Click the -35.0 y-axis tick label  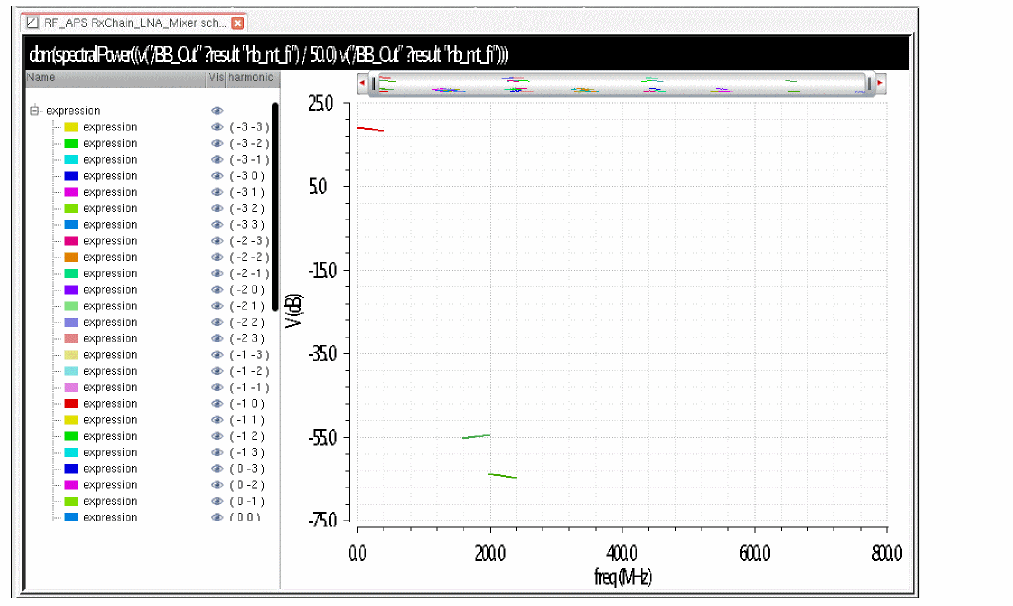click(322, 353)
